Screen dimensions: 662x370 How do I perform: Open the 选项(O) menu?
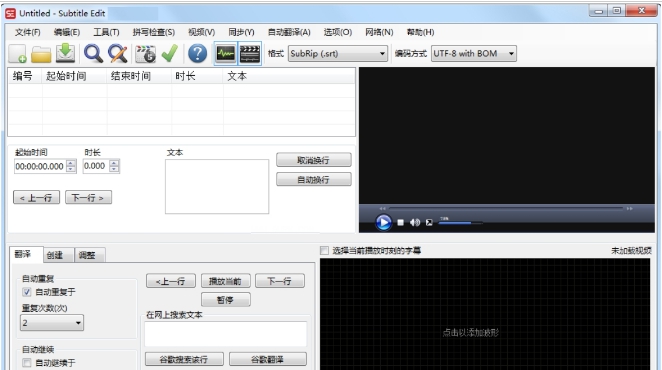[x=338, y=32]
